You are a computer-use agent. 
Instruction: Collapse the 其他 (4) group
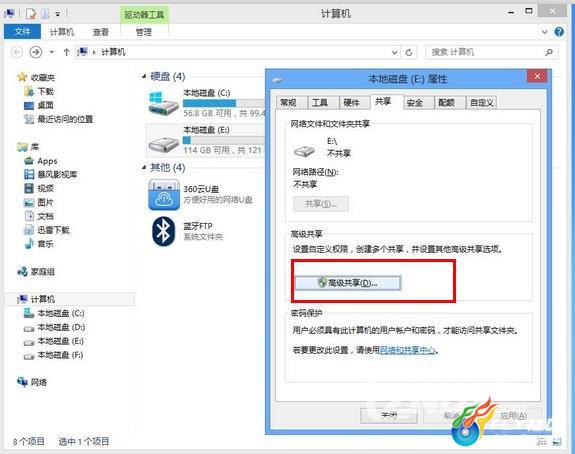coord(144,168)
